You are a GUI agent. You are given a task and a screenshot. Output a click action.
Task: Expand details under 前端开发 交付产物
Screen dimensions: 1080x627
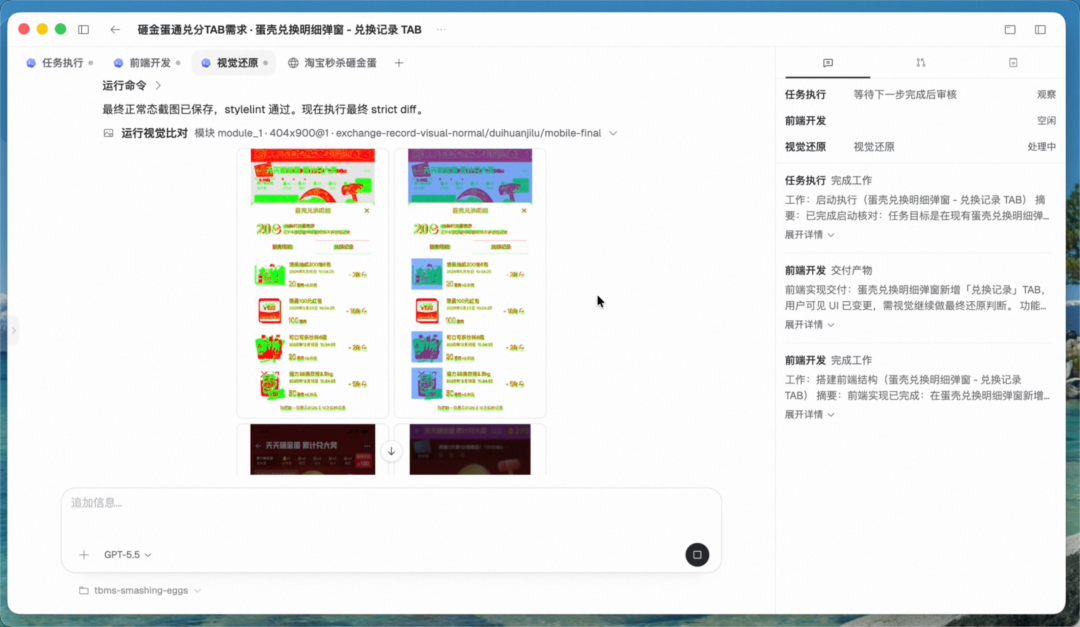809,325
